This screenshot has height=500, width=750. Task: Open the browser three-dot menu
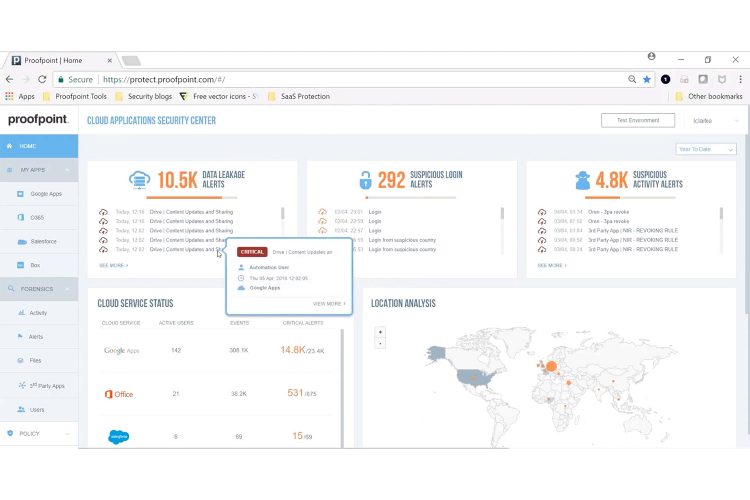(740, 79)
